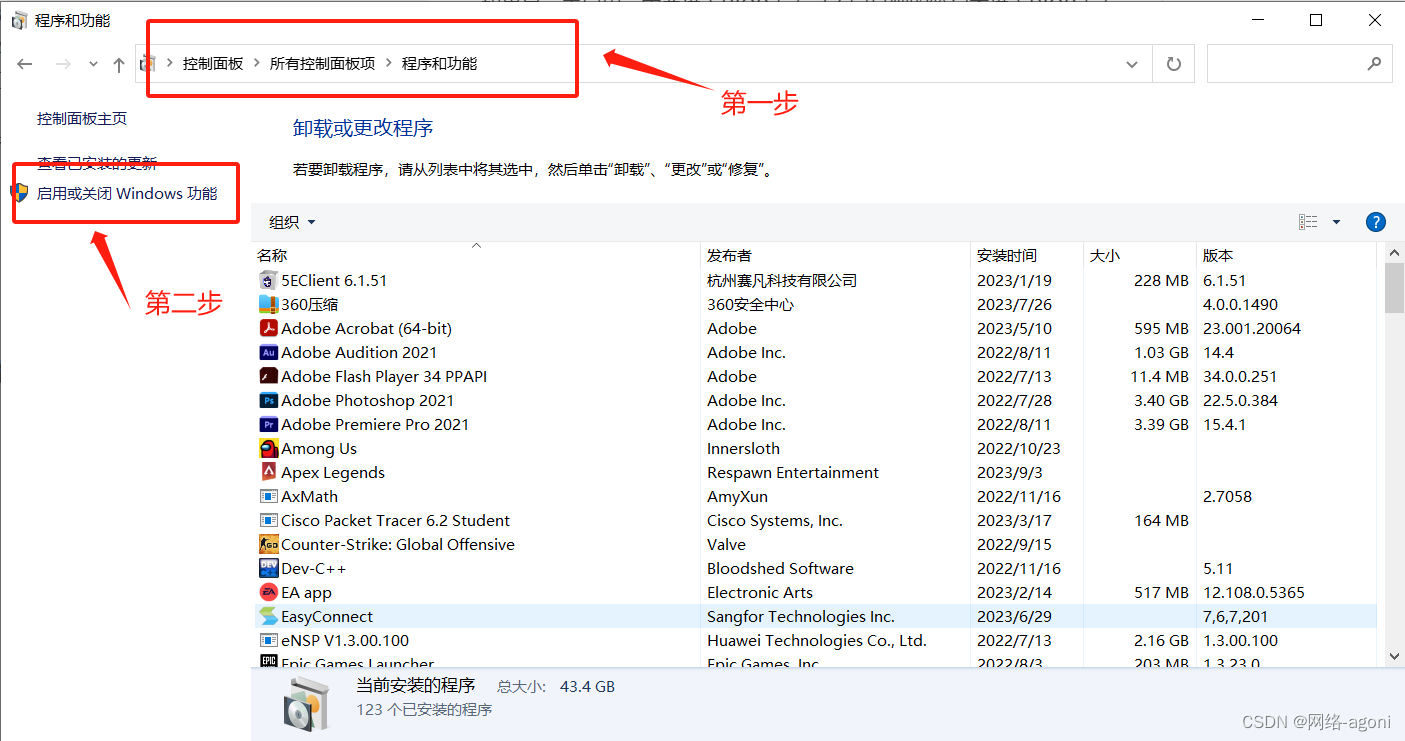This screenshot has width=1405, height=741.
Task: Open the 组织 dropdown menu
Action: 292,222
